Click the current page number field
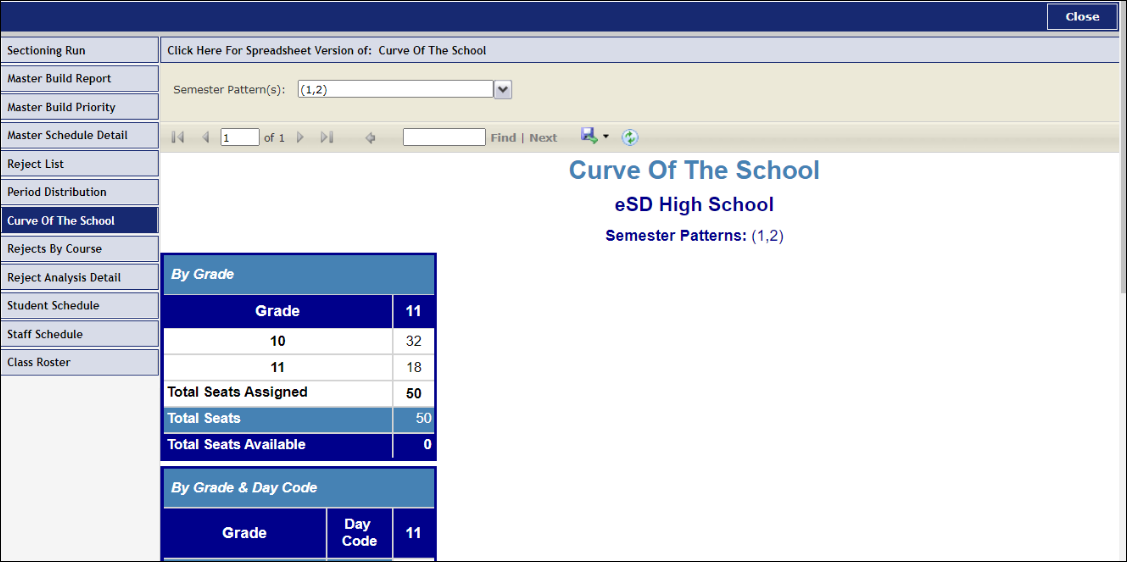1127x562 pixels. [x=240, y=137]
